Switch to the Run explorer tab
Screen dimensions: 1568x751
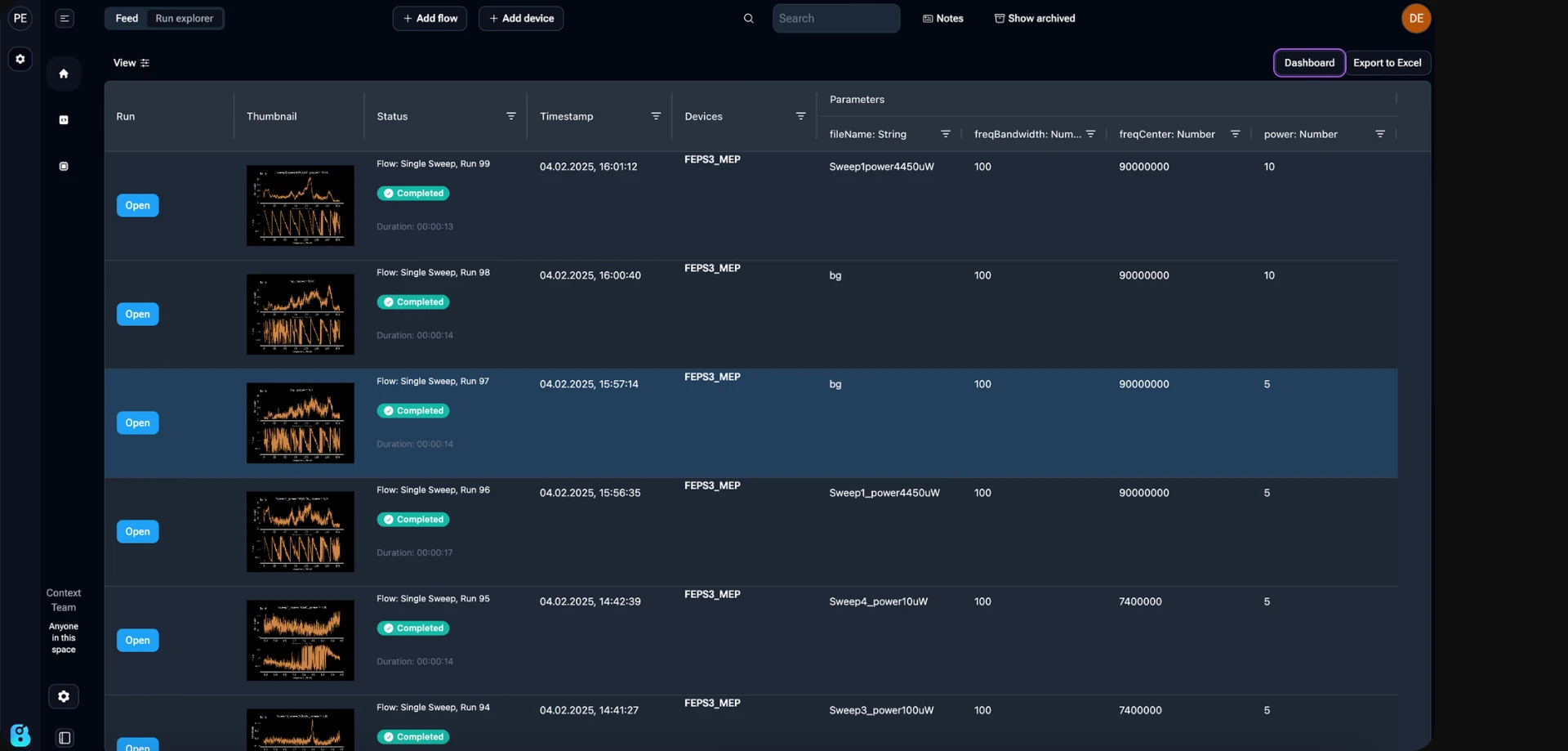(x=185, y=18)
